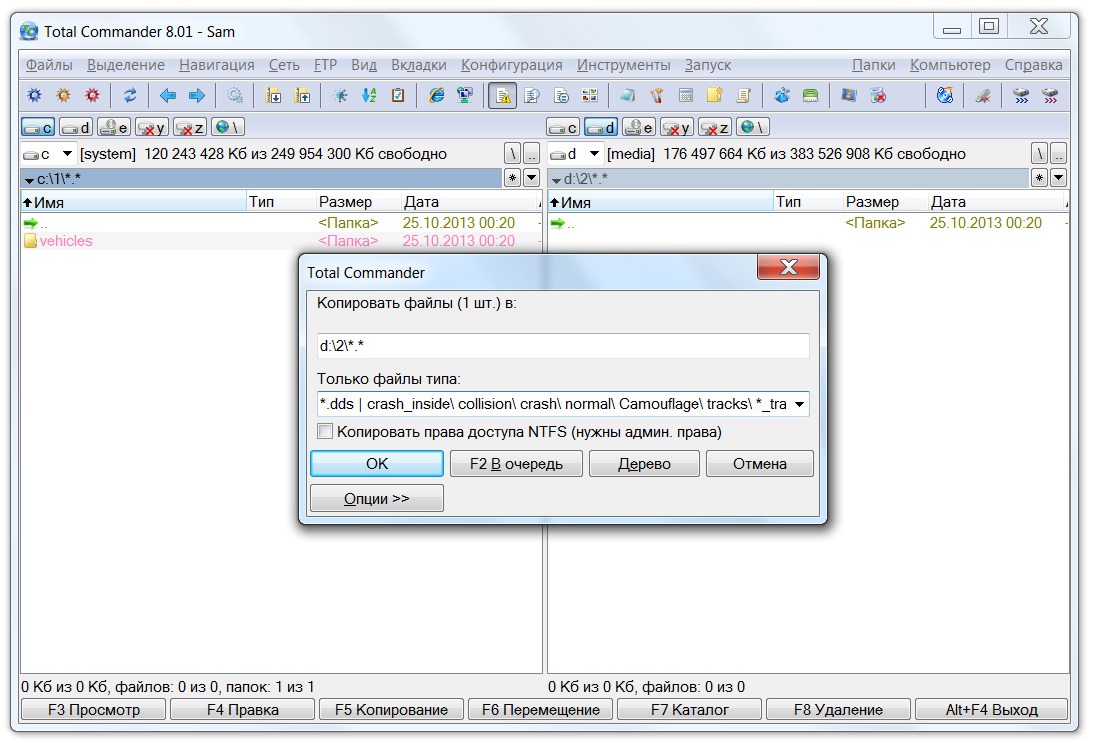Open the Конфигурация menu

pos(511,65)
